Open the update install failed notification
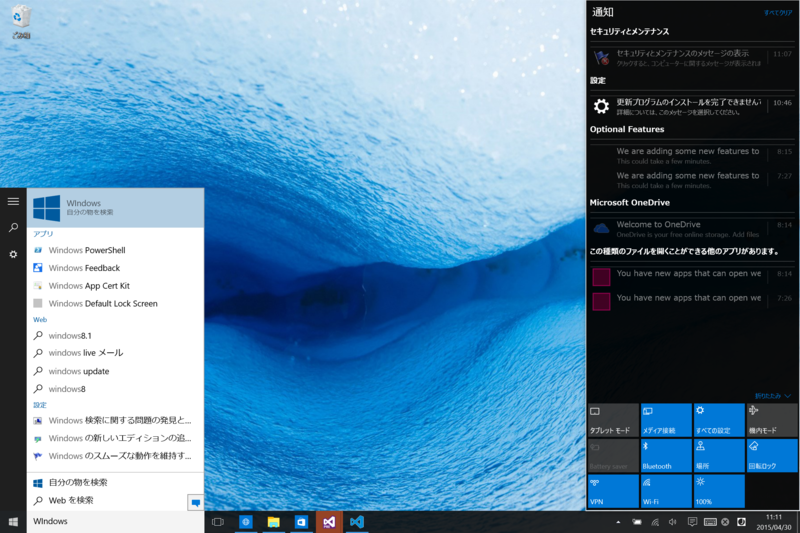The height and width of the screenshot is (533, 800). (x=692, y=107)
